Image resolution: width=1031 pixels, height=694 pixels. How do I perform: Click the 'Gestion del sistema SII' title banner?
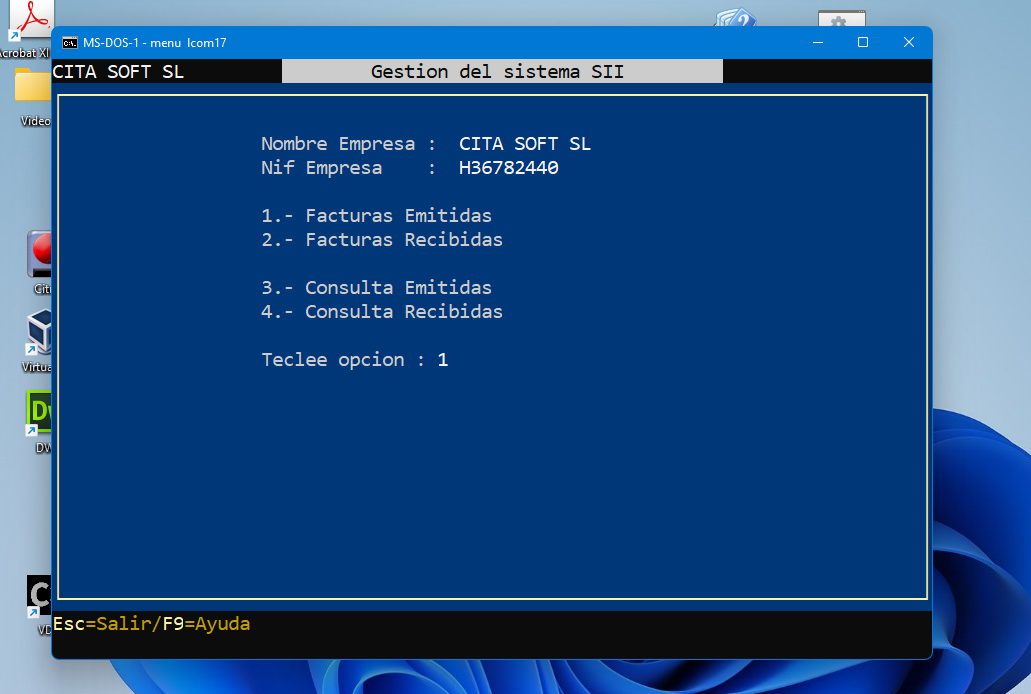(502, 71)
